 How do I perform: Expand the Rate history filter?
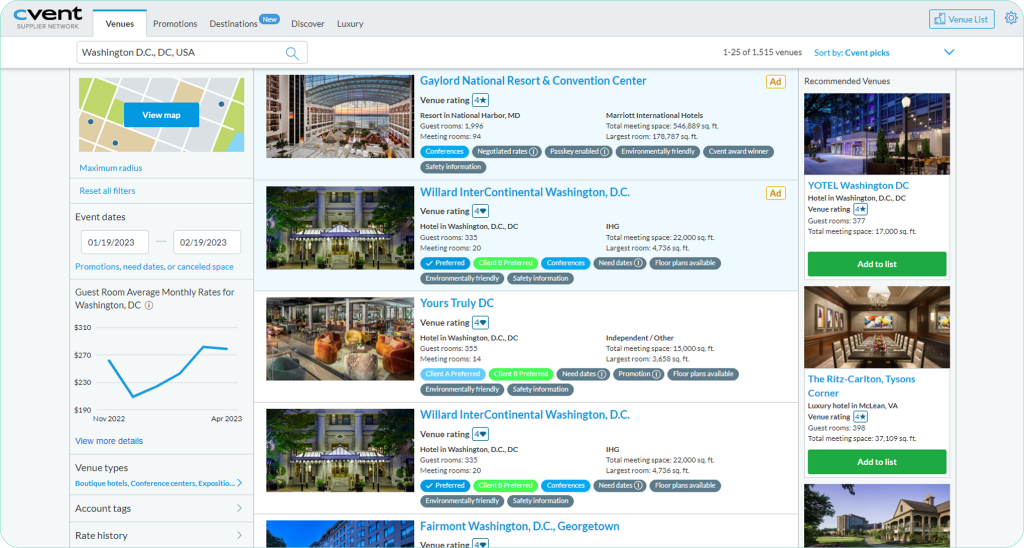(239, 535)
